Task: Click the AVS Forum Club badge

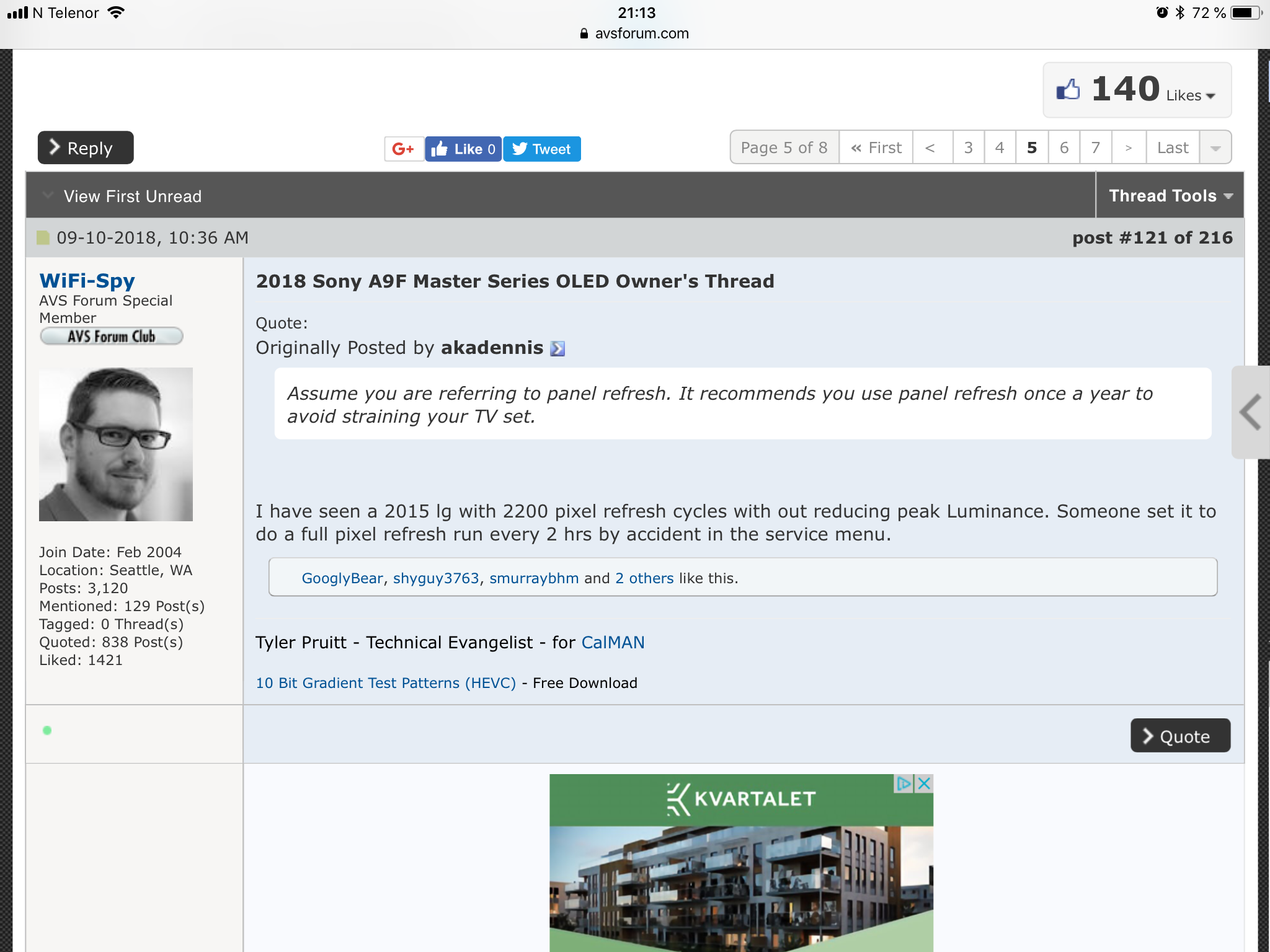Action: point(112,336)
